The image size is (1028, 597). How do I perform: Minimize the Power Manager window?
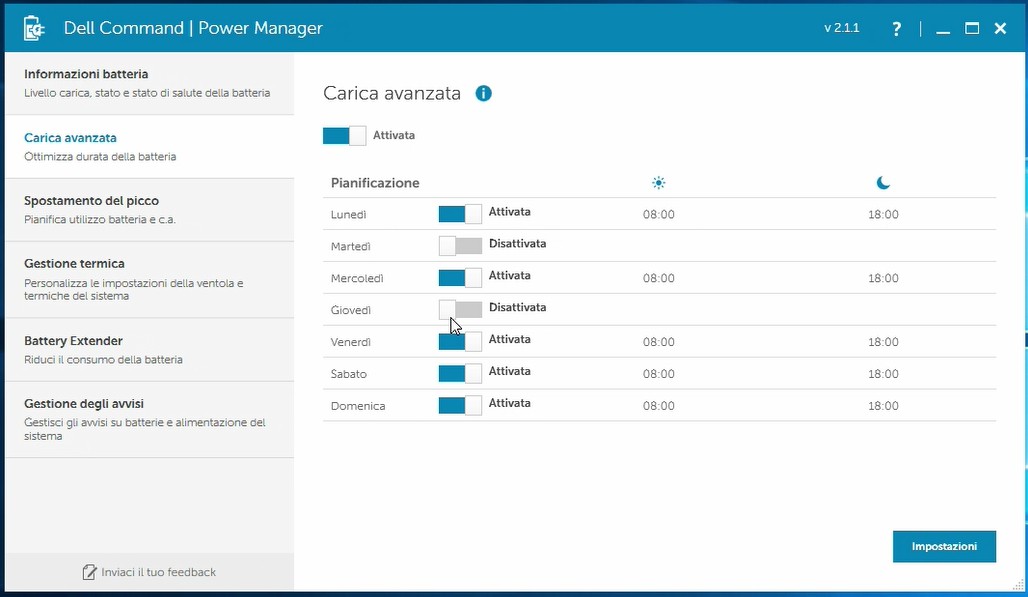pos(942,29)
